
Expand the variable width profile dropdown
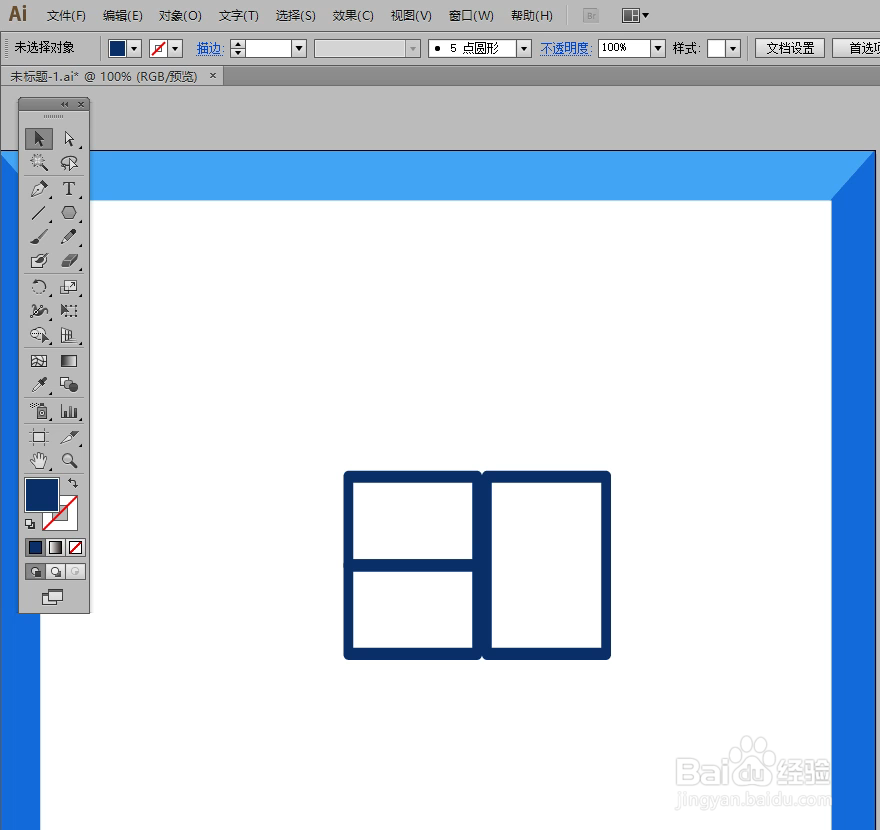click(413, 49)
